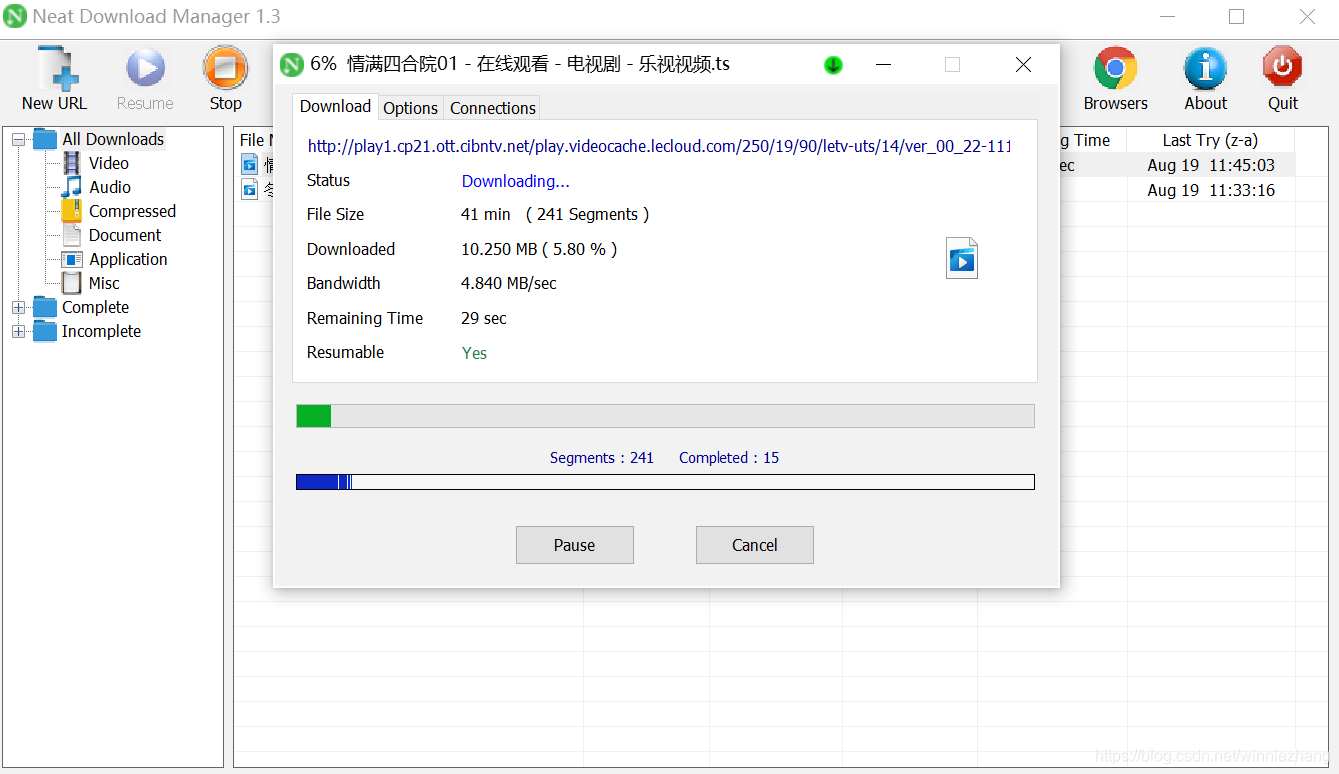Viewport: 1339px width, 774px height.
Task: Click the first download row file icon
Action: 250,165
